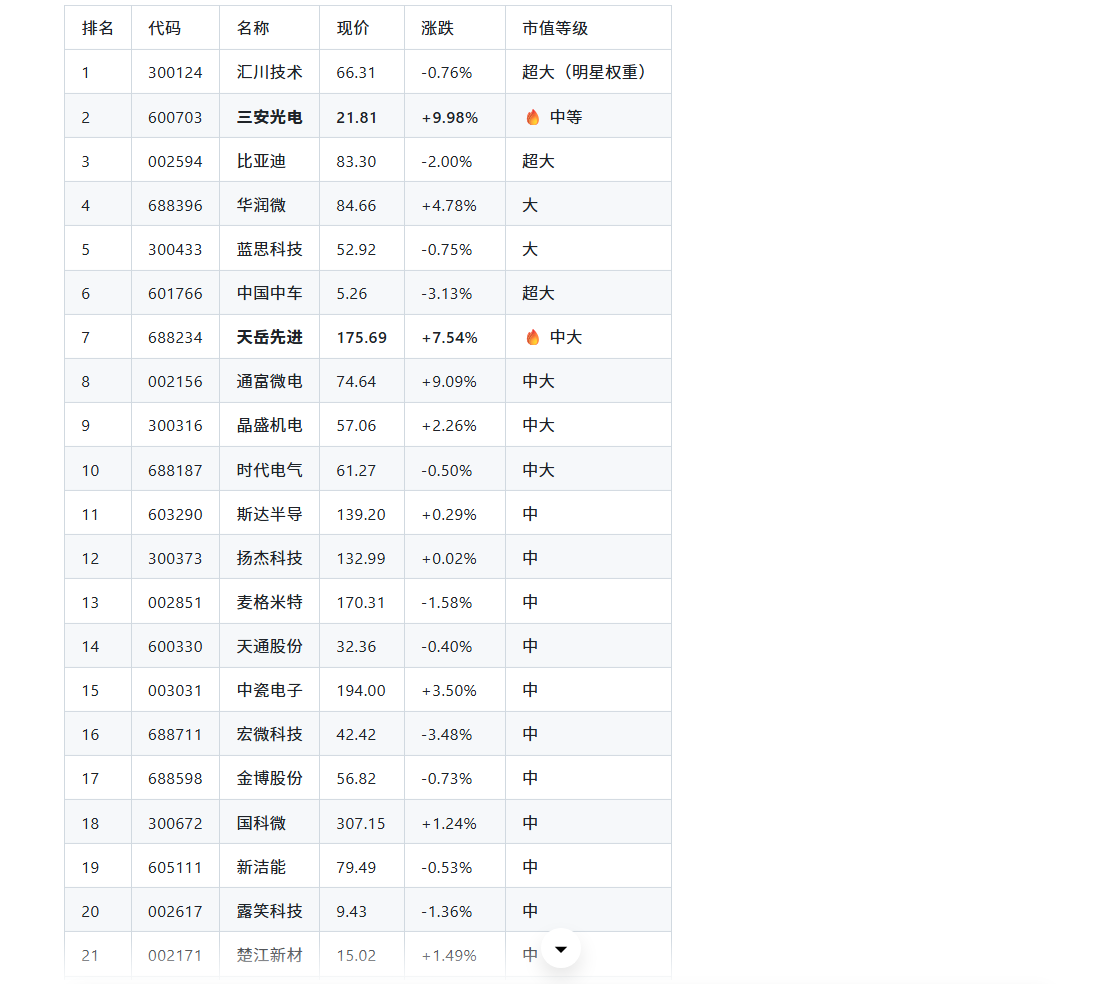Screen dimensions: 1117x984
Task: Select the stock name 时代电气
Action: pyautogui.click(x=269, y=470)
